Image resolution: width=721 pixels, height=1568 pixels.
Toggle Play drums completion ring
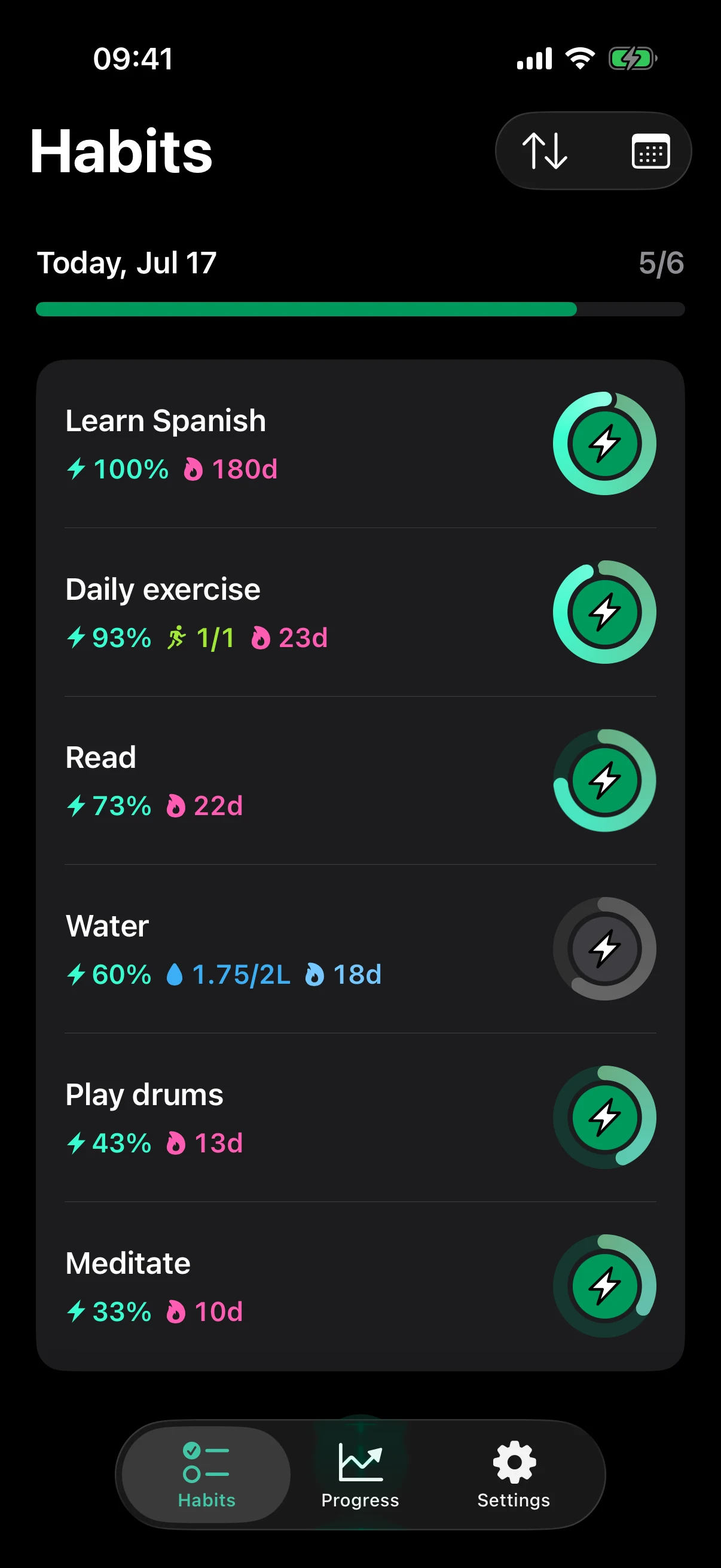[x=604, y=1117]
